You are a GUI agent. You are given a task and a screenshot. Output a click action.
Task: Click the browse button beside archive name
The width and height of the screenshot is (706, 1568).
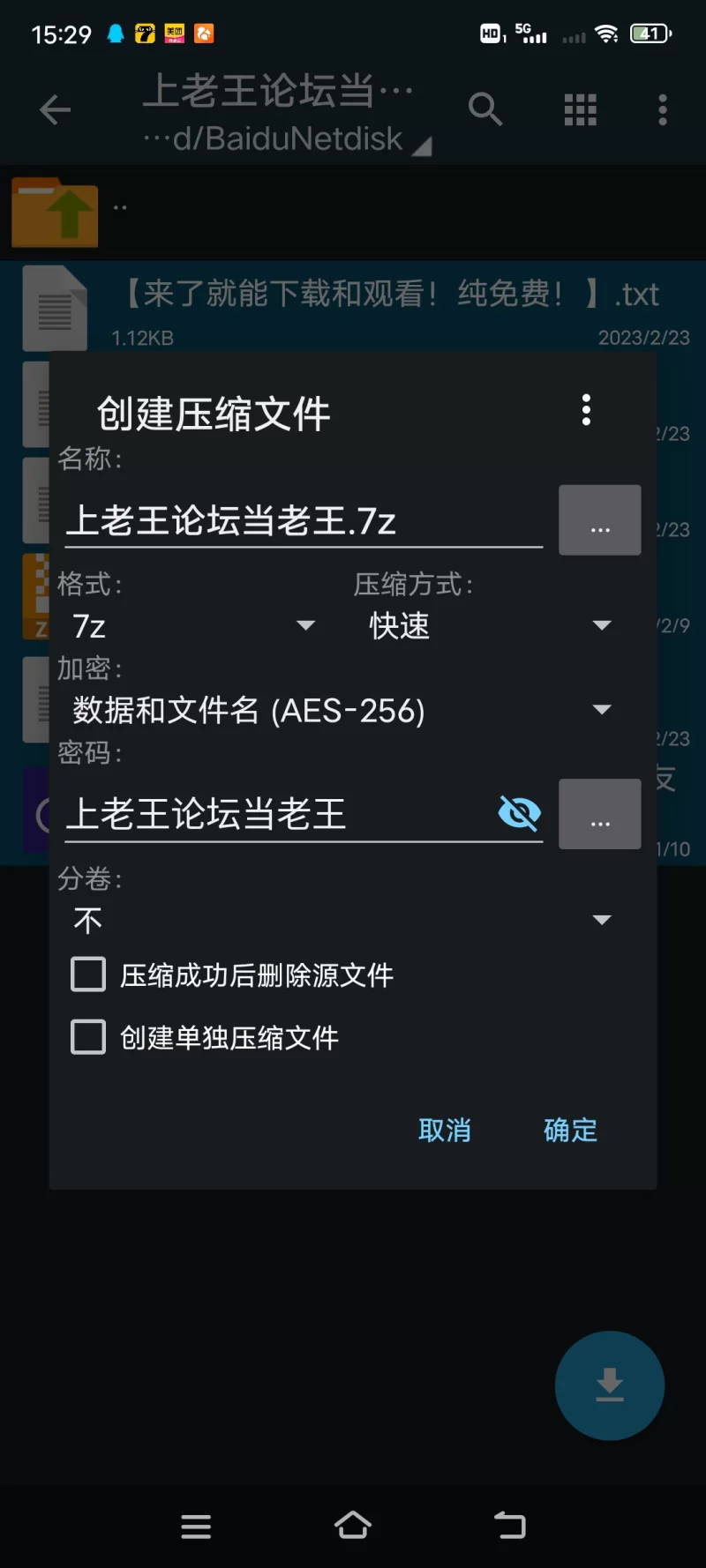click(600, 520)
